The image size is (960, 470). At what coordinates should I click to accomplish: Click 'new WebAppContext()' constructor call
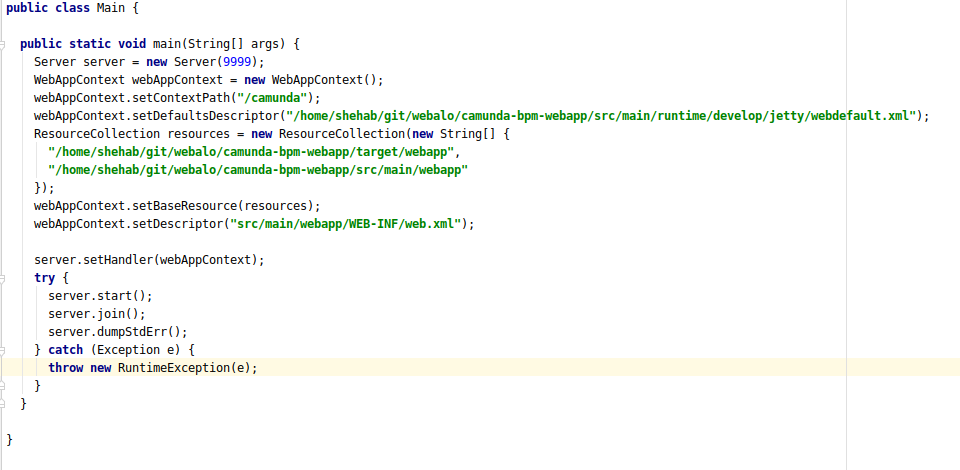310,80
